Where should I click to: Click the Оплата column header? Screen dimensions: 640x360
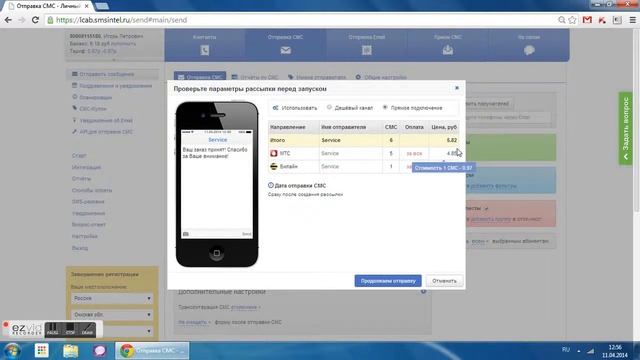[x=414, y=127]
